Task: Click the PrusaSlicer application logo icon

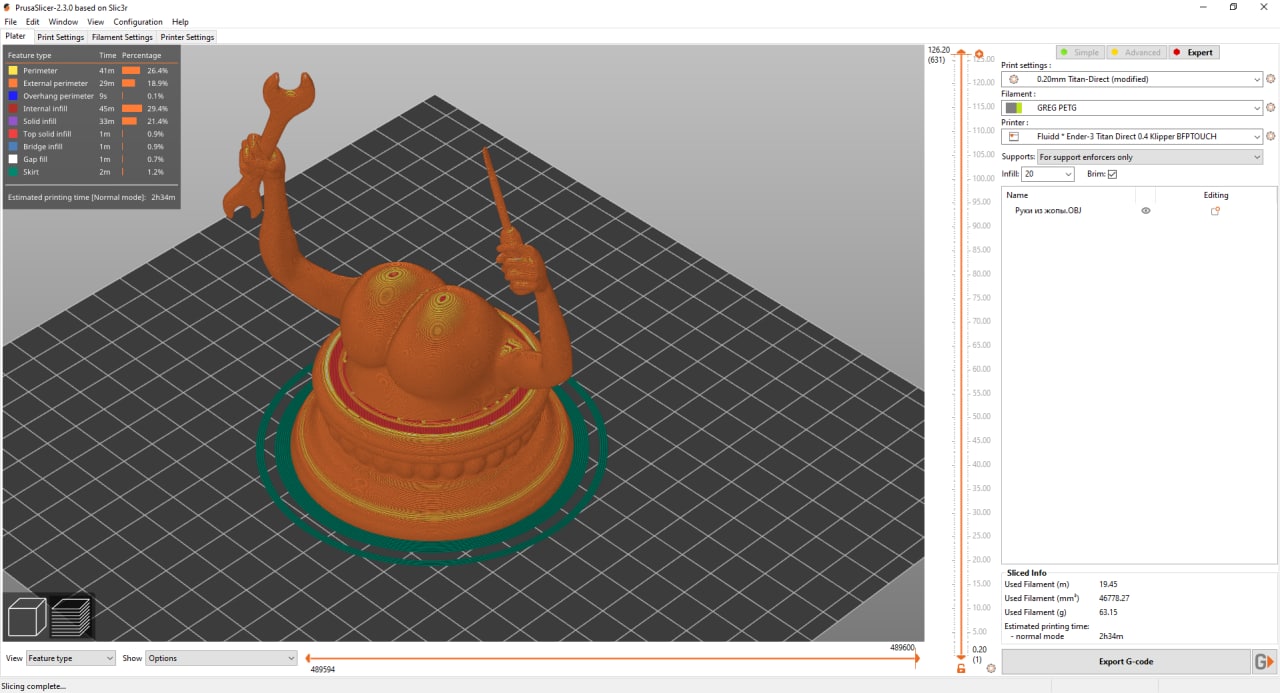Action: point(7,6)
